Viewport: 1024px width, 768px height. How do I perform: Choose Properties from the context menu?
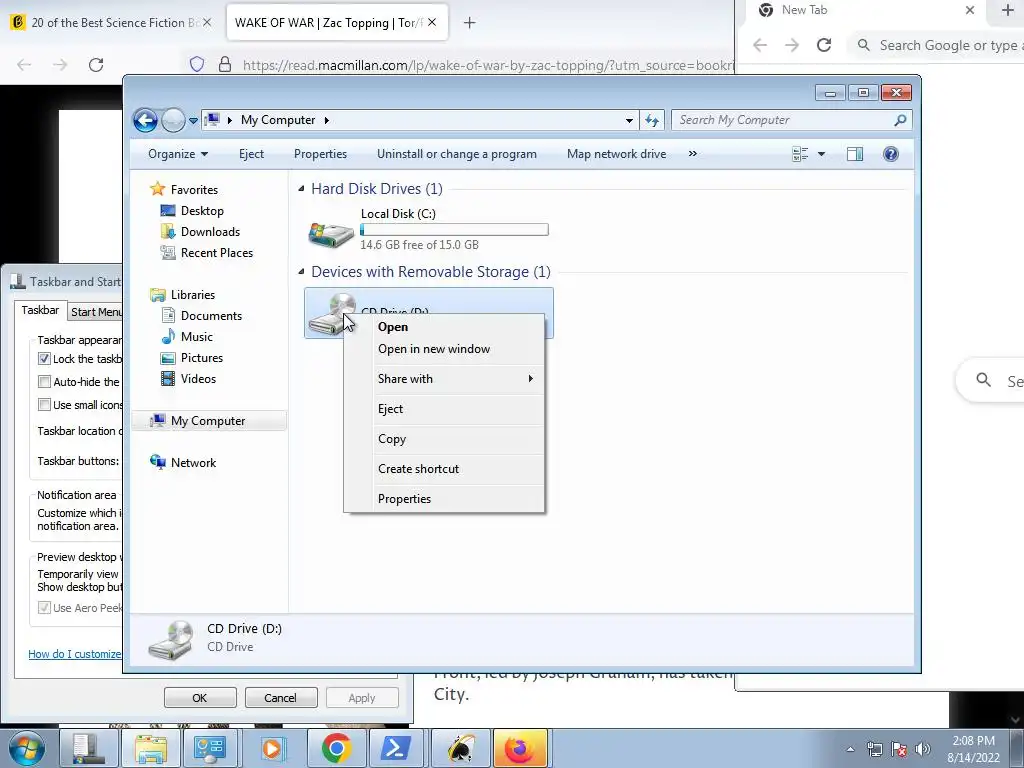pyautogui.click(x=404, y=499)
